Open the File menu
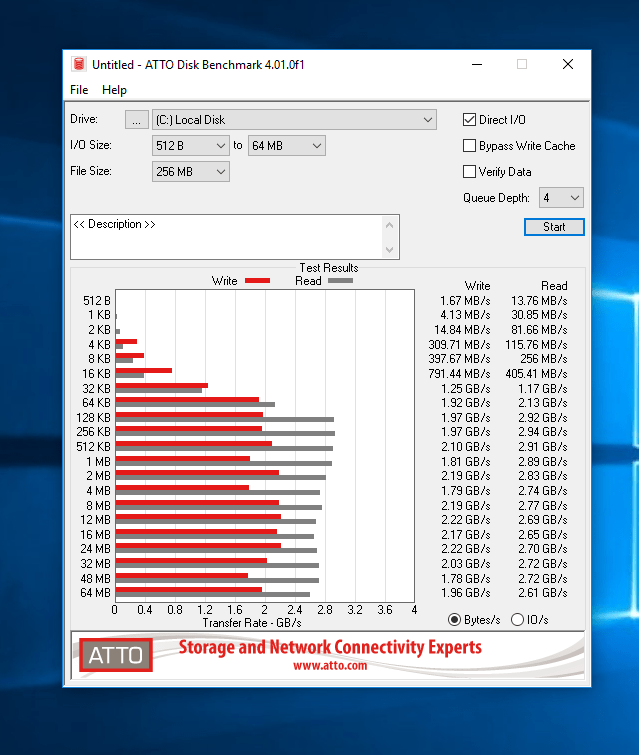 tap(79, 90)
